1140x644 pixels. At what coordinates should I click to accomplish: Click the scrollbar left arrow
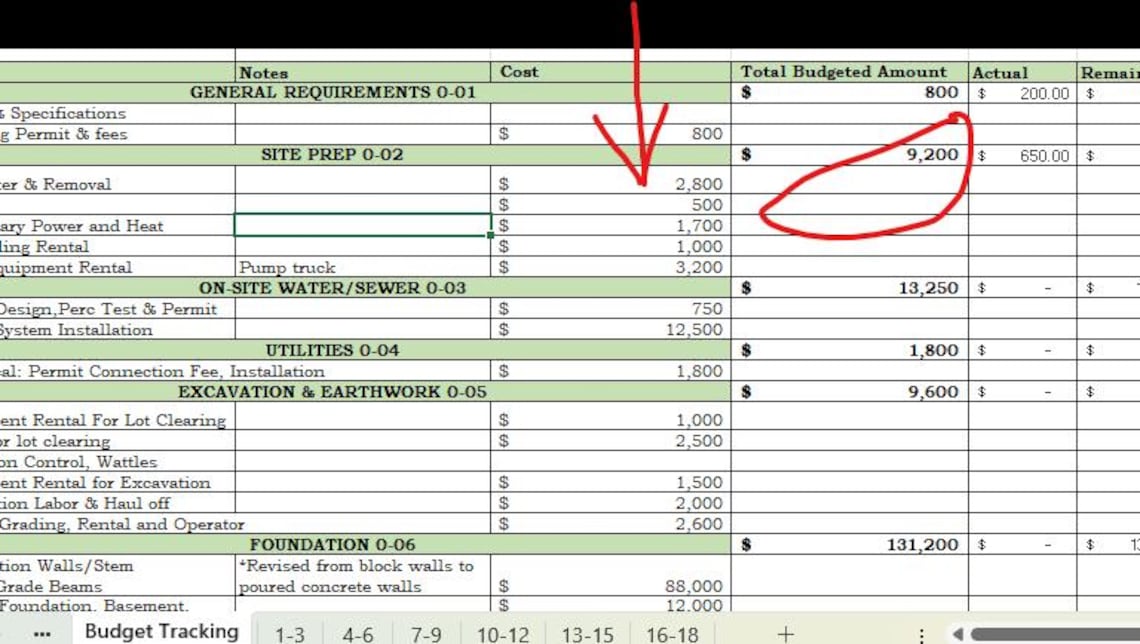[x=959, y=634]
